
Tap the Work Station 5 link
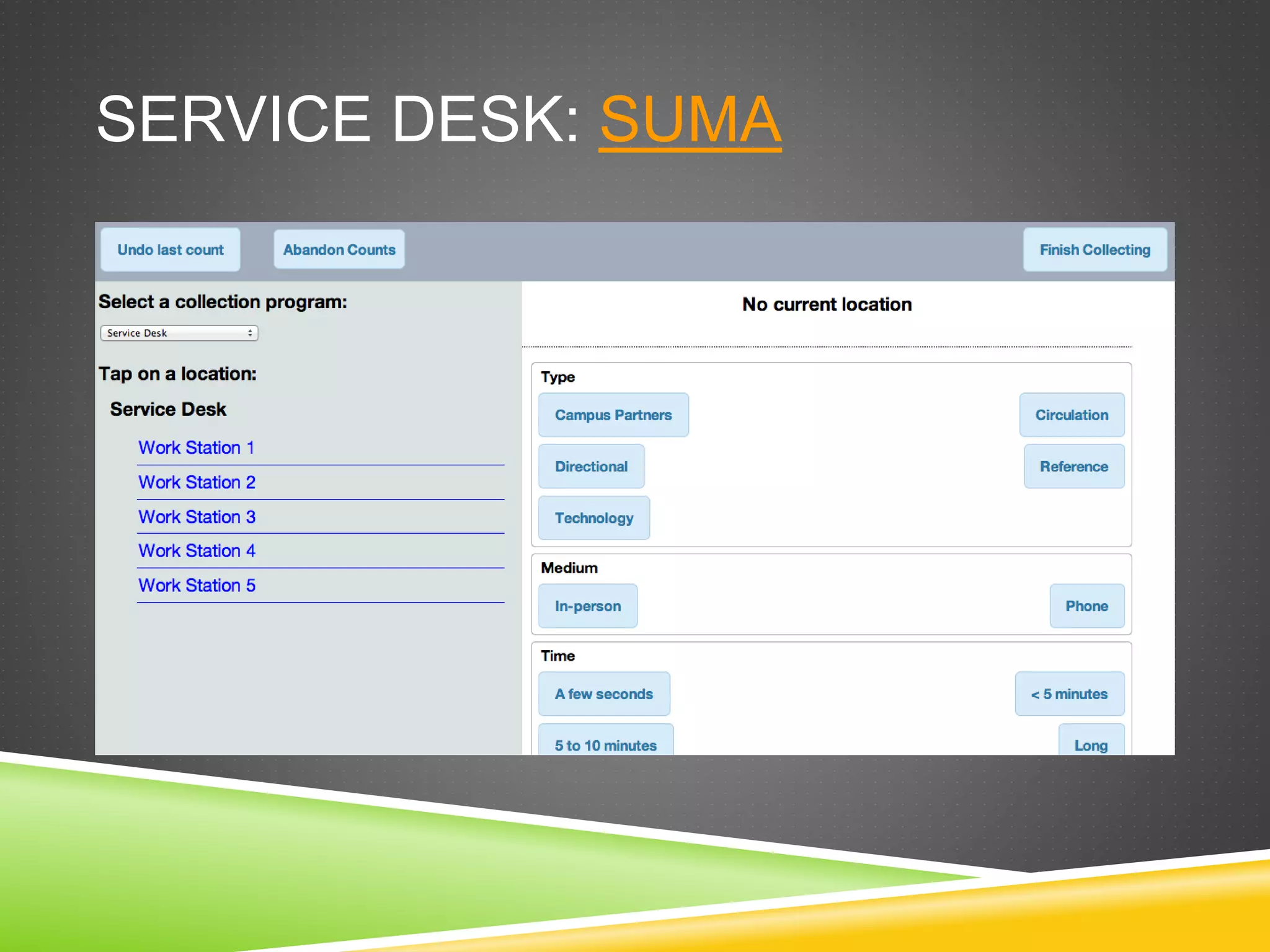[197, 585]
